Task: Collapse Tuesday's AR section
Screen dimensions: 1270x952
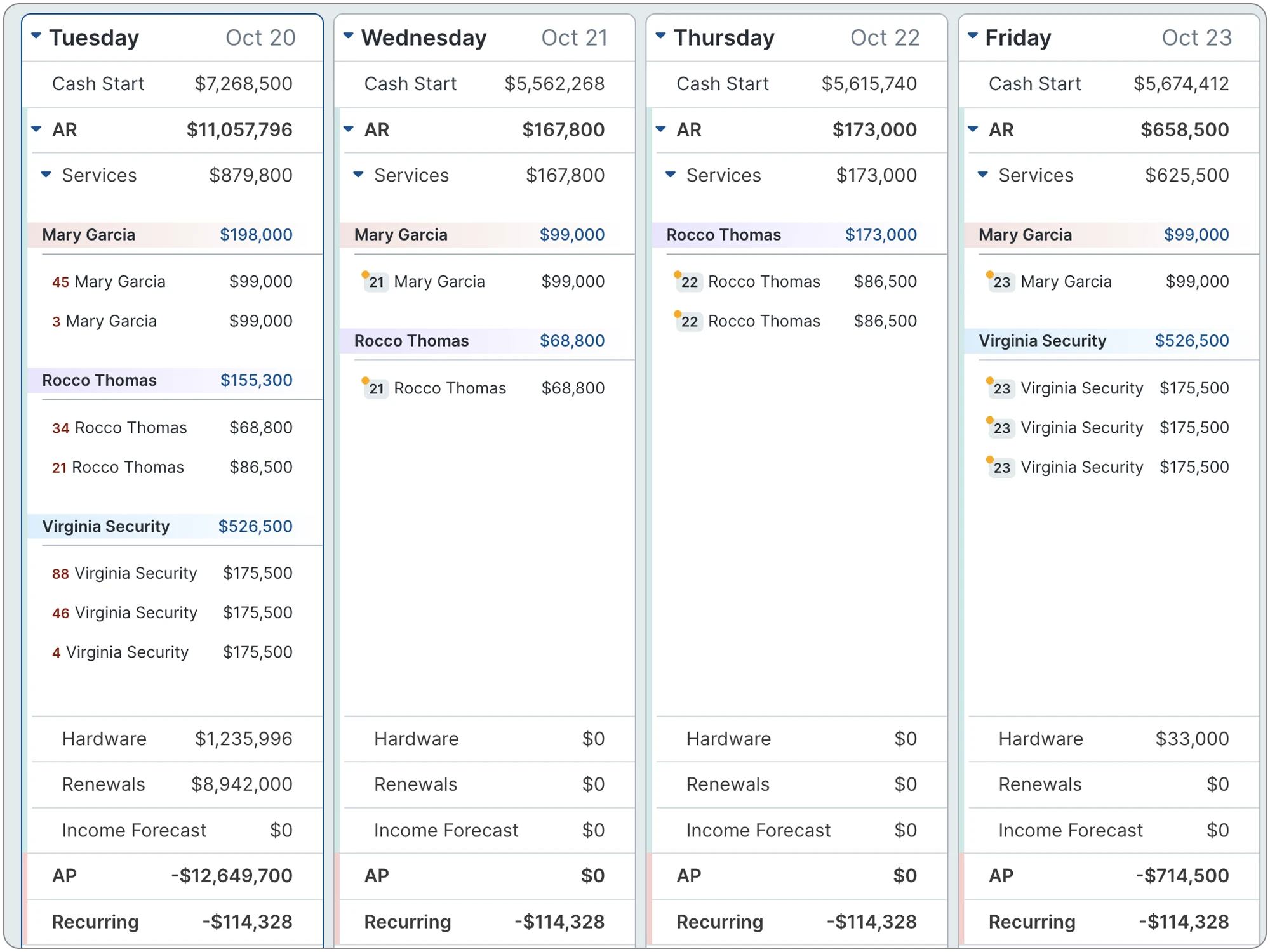Action: coord(36,129)
